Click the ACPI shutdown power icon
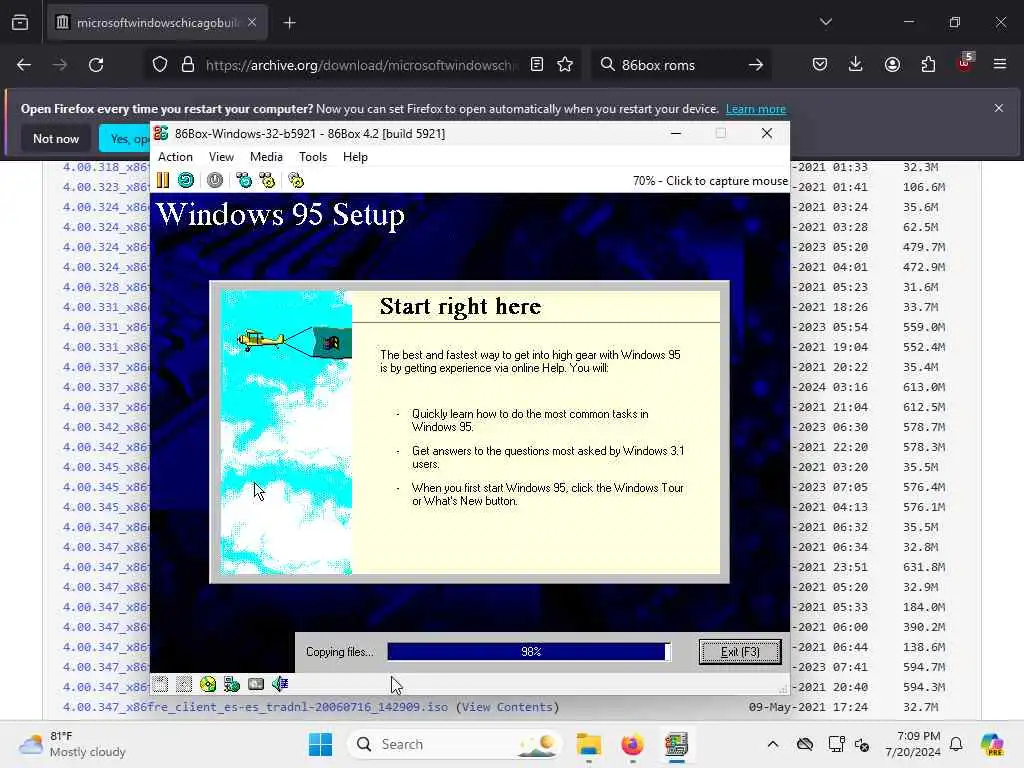 [x=215, y=180]
